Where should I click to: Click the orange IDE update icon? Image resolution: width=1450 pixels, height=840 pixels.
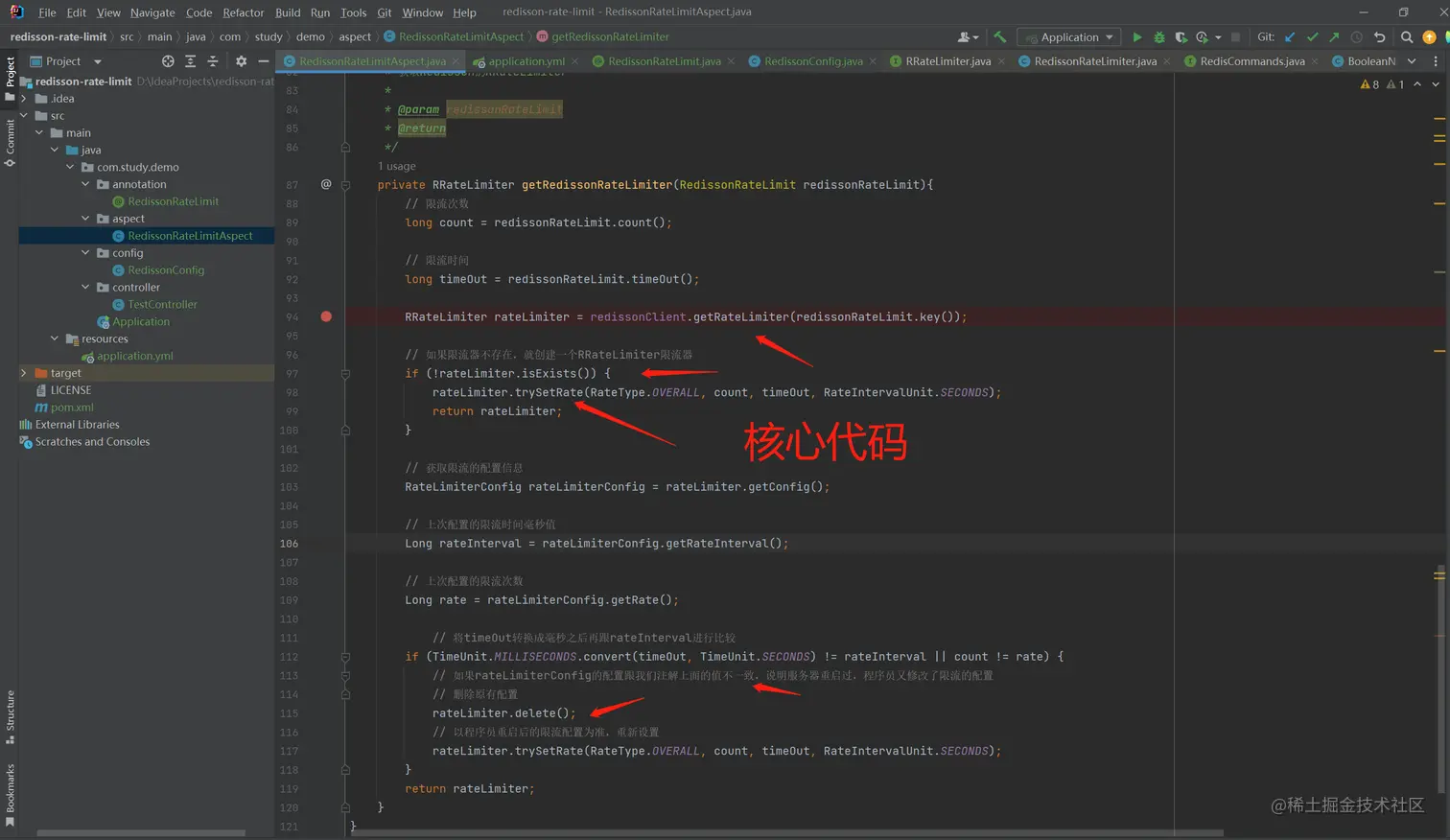click(x=1429, y=37)
